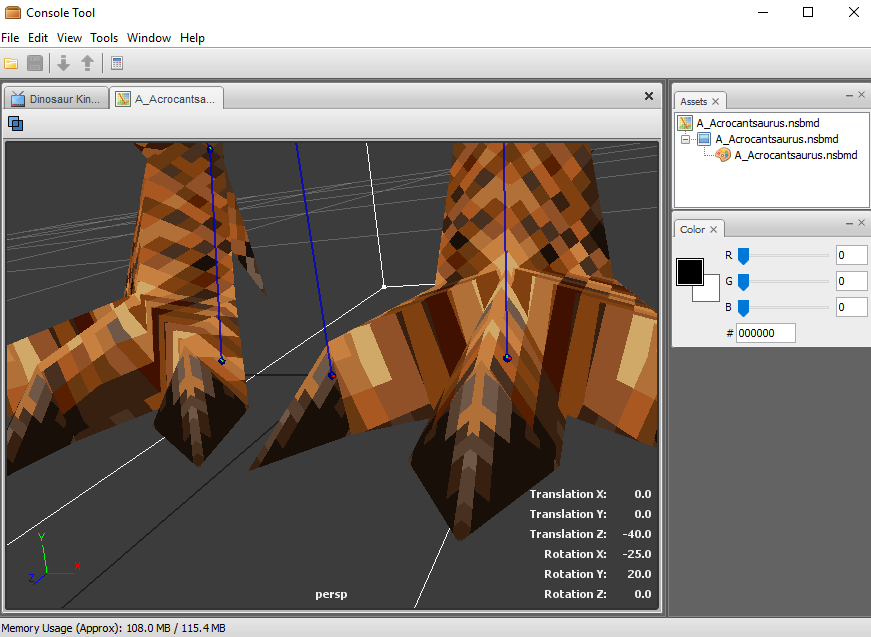Open the Window menu
Image resolution: width=871 pixels, height=637 pixels.
pyautogui.click(x=149, y=38)
